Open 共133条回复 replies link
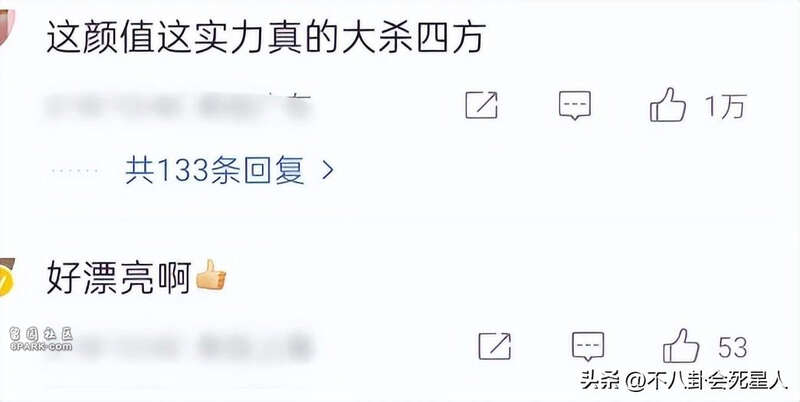The width and height of the screenshot is (800, 402). click(x=215, y=170)
